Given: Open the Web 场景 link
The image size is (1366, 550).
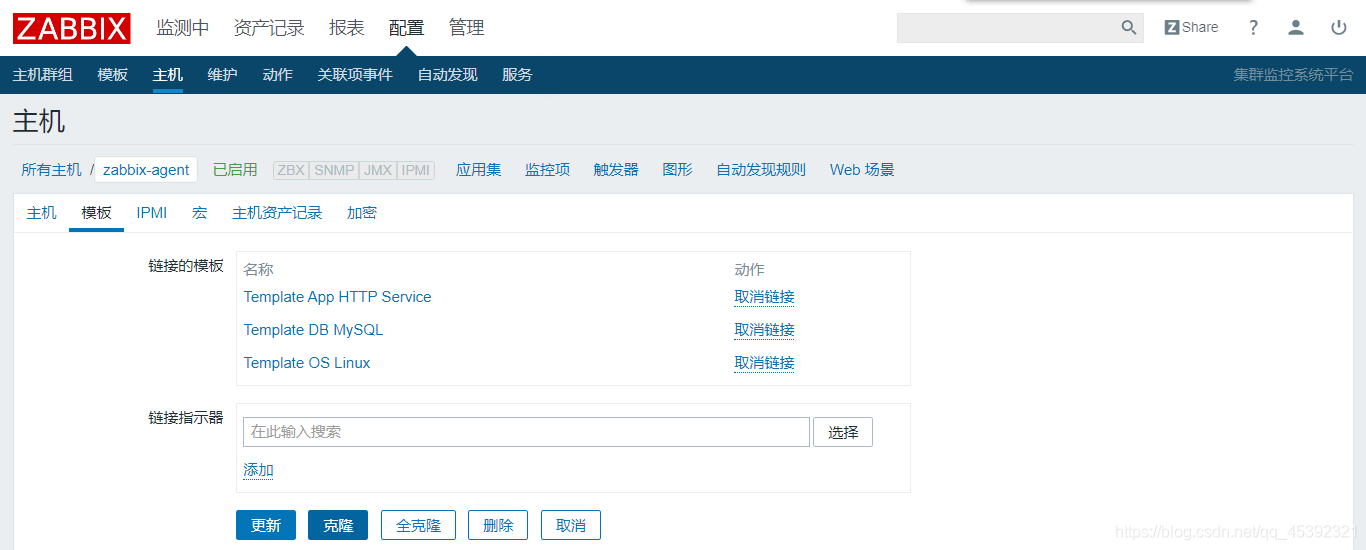Looking at the screenshot, I should pyautogui.click(x=862, y=170).
